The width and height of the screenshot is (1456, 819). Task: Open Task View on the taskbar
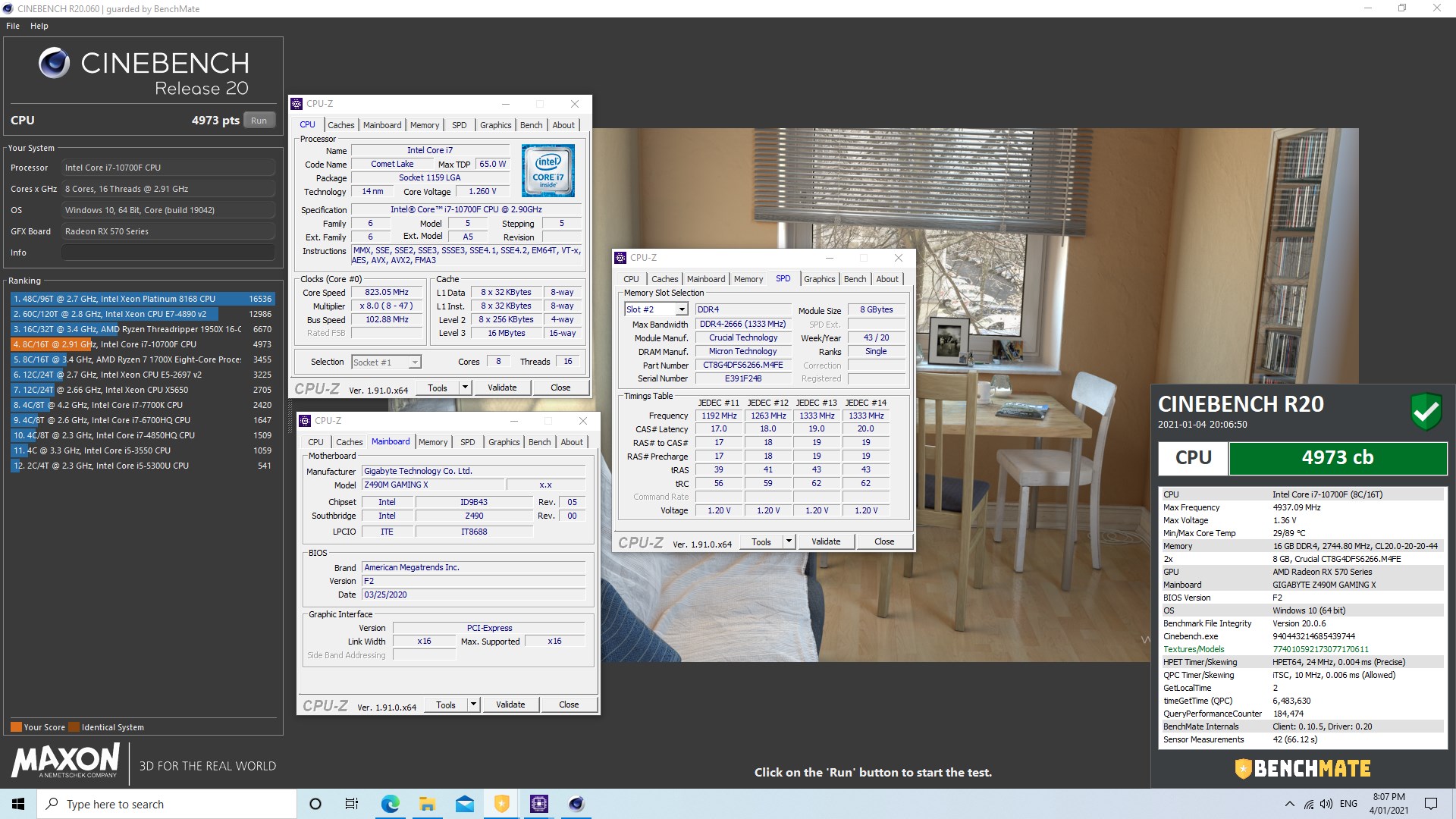point(352,804)
